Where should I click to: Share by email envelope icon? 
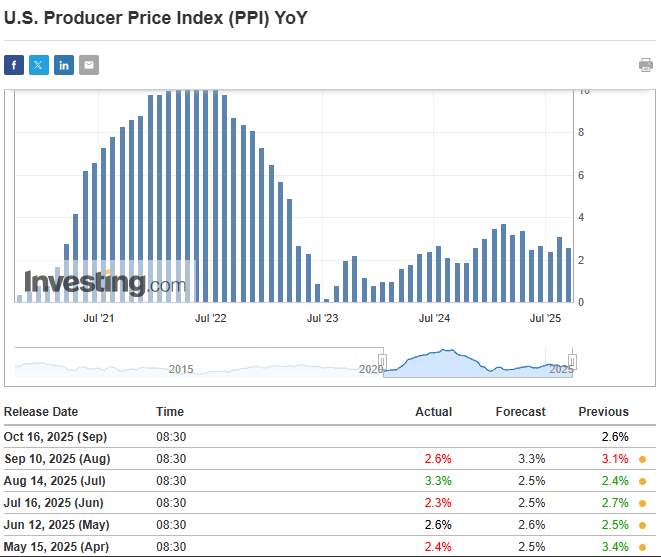(x=89, y=65)
